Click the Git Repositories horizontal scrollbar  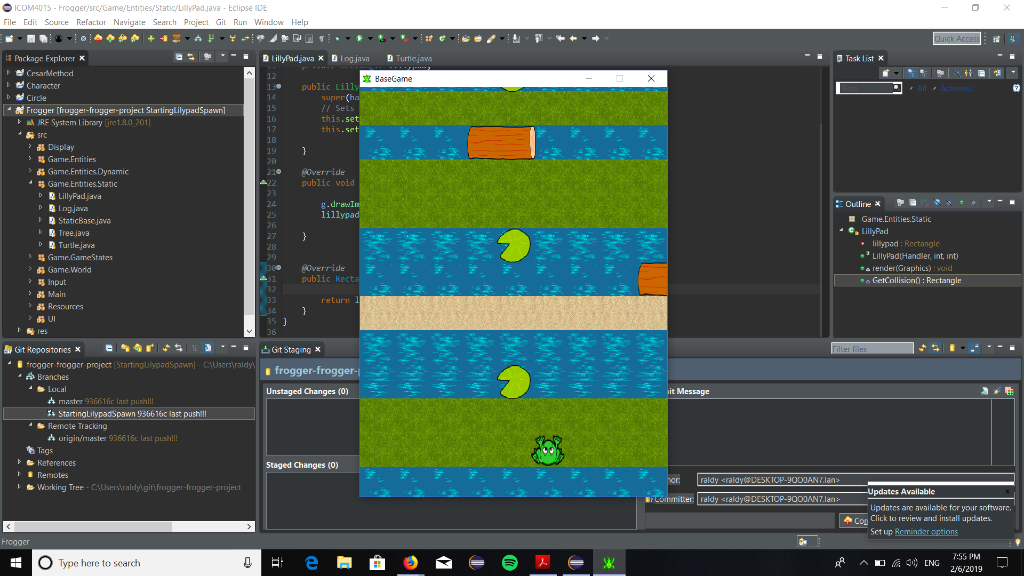pyautogui.click(x=129, y=526)
